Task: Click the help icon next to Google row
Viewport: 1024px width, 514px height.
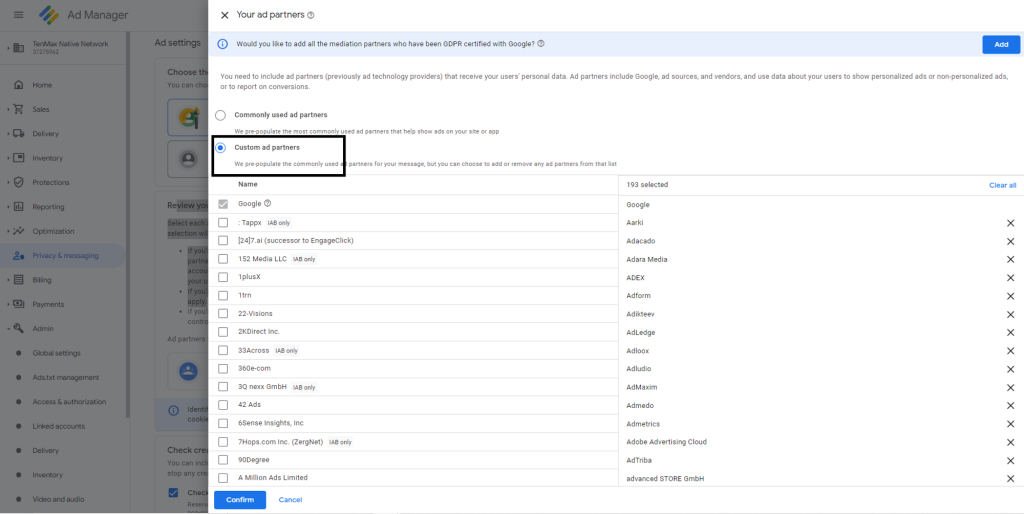Action: tap(268, 204)
